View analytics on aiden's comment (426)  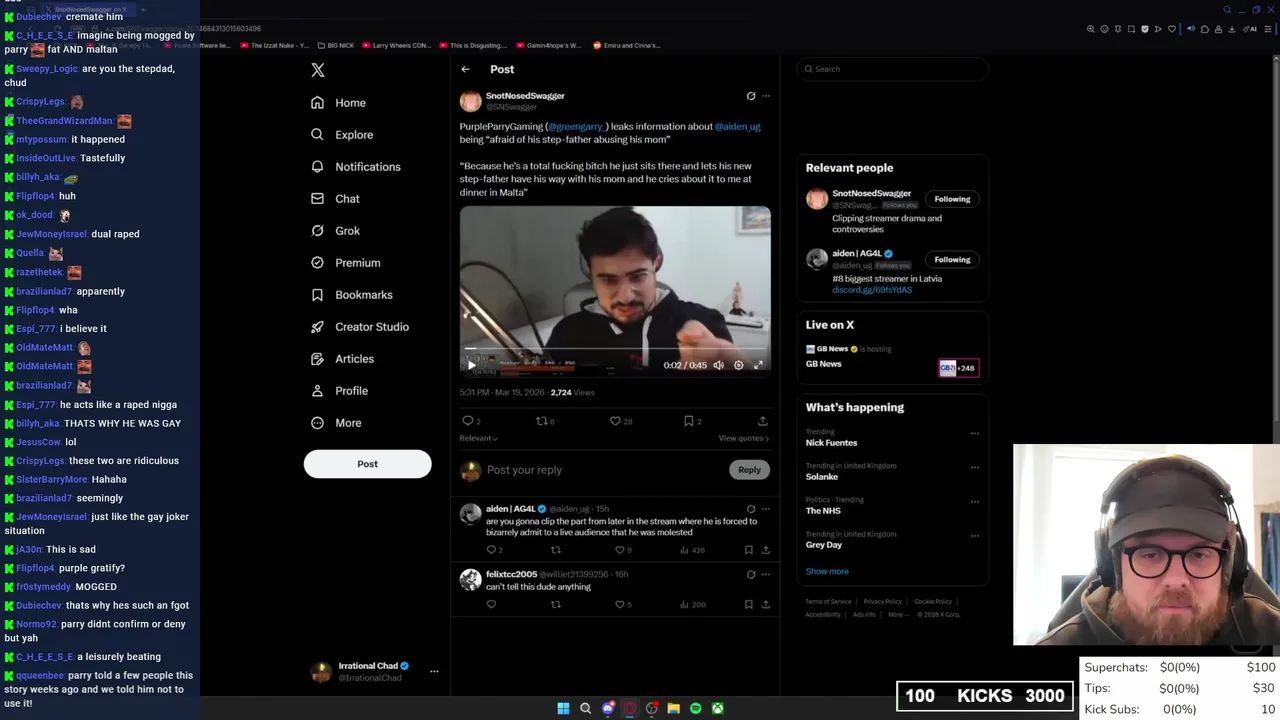pyautogui.click(x=692, y=550)
